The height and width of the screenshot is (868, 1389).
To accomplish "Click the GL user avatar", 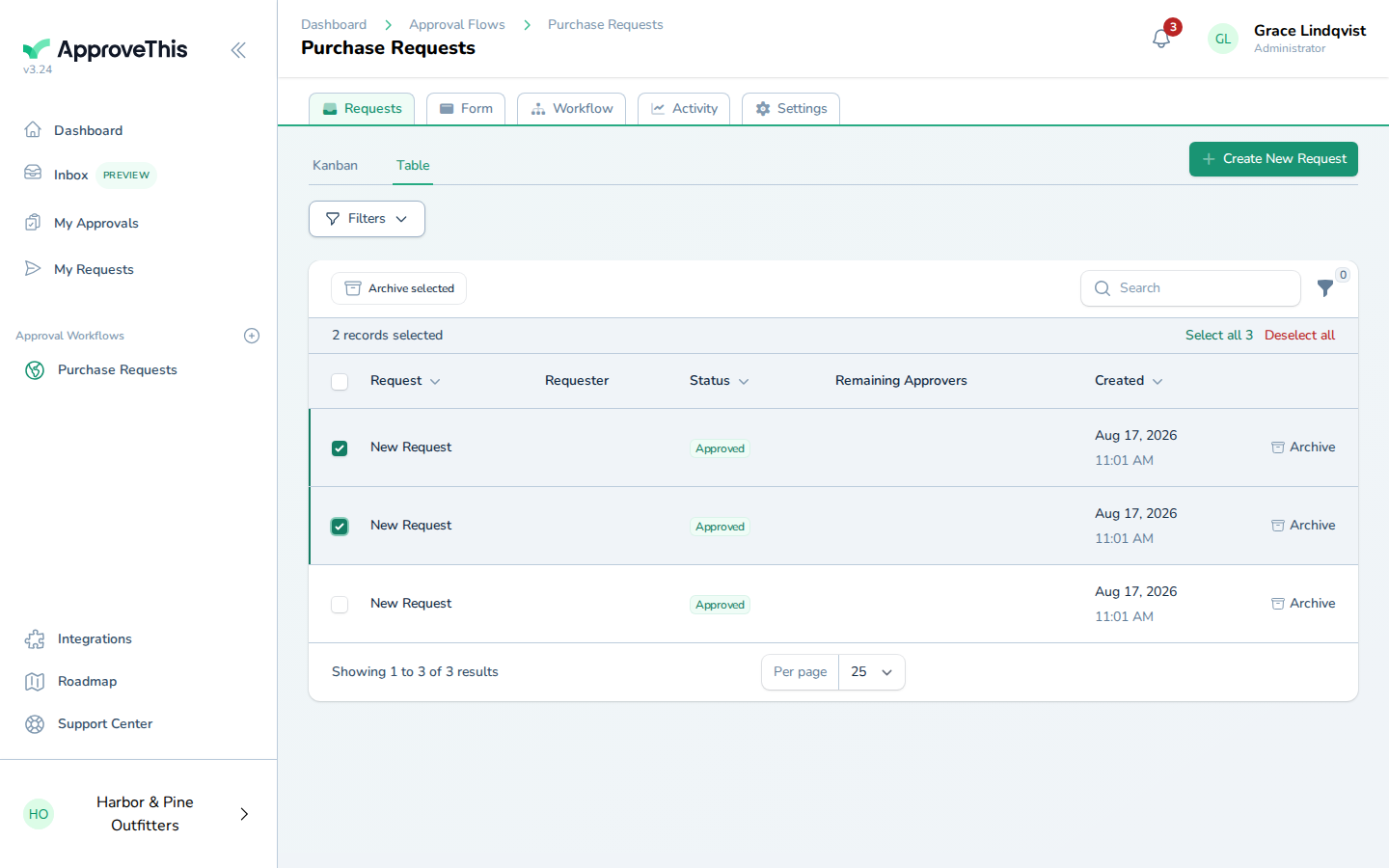I will coord(1223,39).
